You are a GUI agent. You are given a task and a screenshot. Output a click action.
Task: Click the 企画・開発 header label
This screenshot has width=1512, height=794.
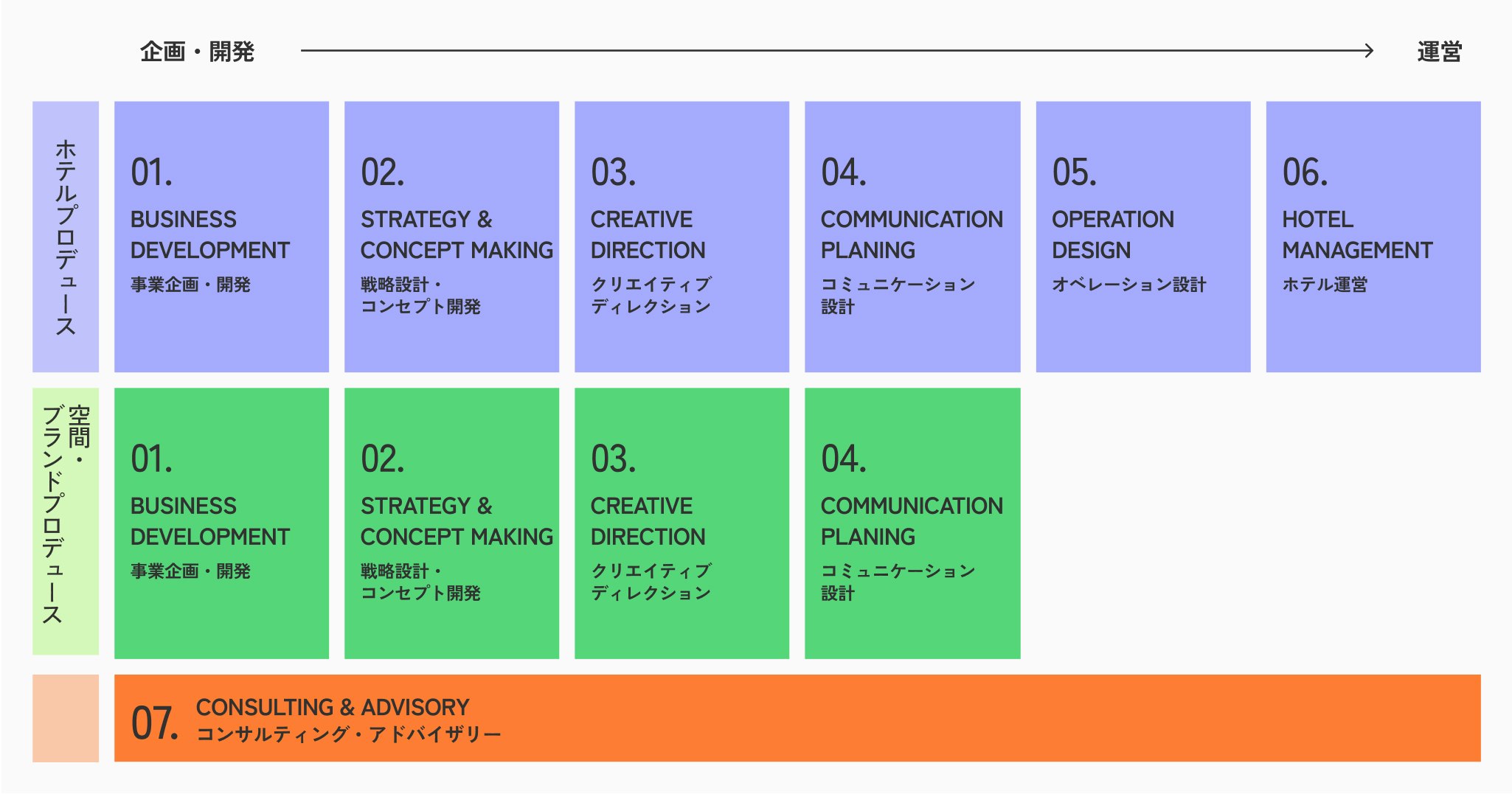click(197, 52)
